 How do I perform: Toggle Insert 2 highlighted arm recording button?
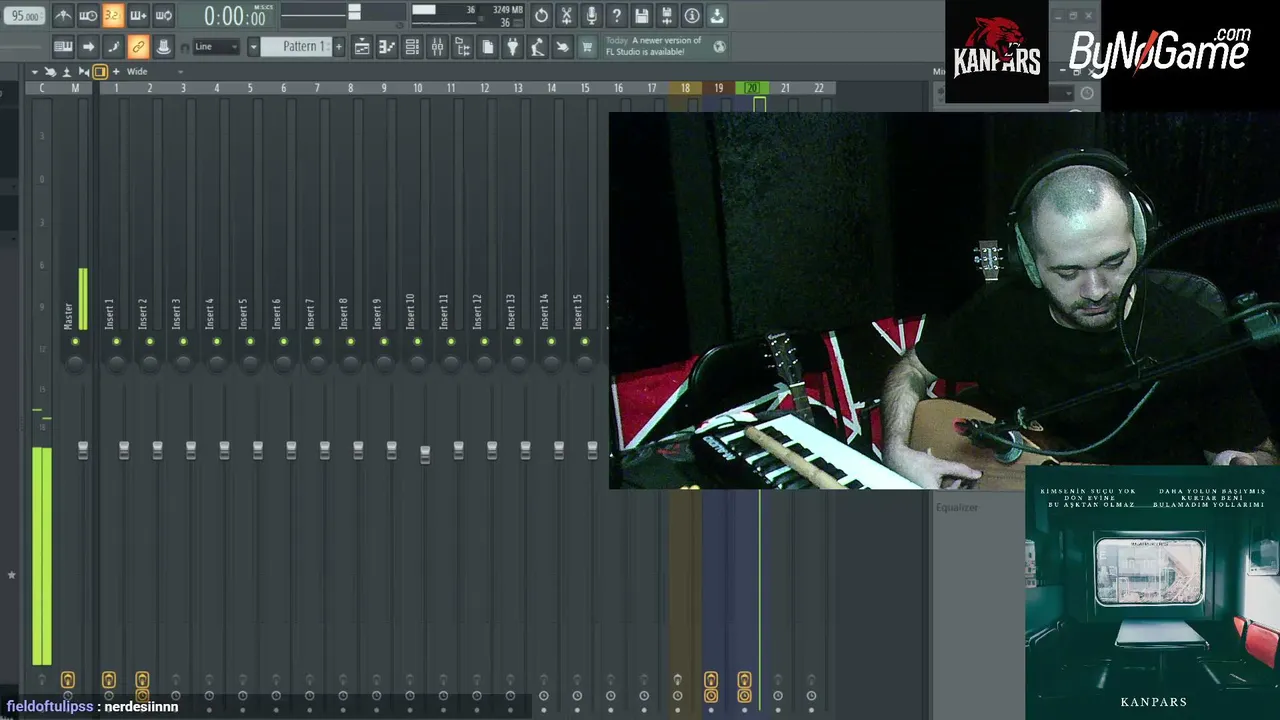(x=142, y=680)
